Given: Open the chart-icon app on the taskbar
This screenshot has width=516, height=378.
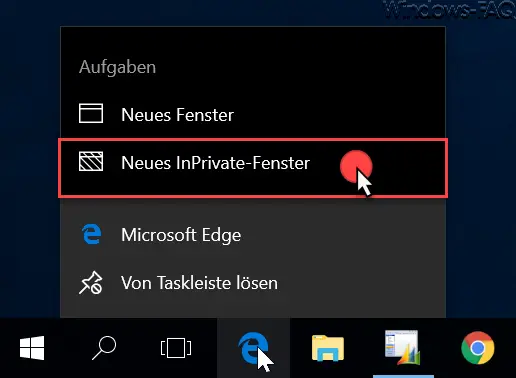Looking at the screenshot, I should coord(402,347).
